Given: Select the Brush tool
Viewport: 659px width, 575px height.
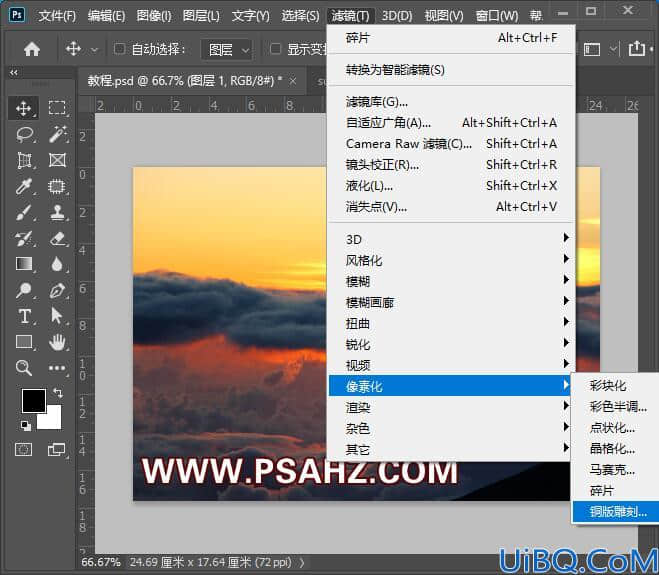Looking at the screenshot, I should 24,213.
